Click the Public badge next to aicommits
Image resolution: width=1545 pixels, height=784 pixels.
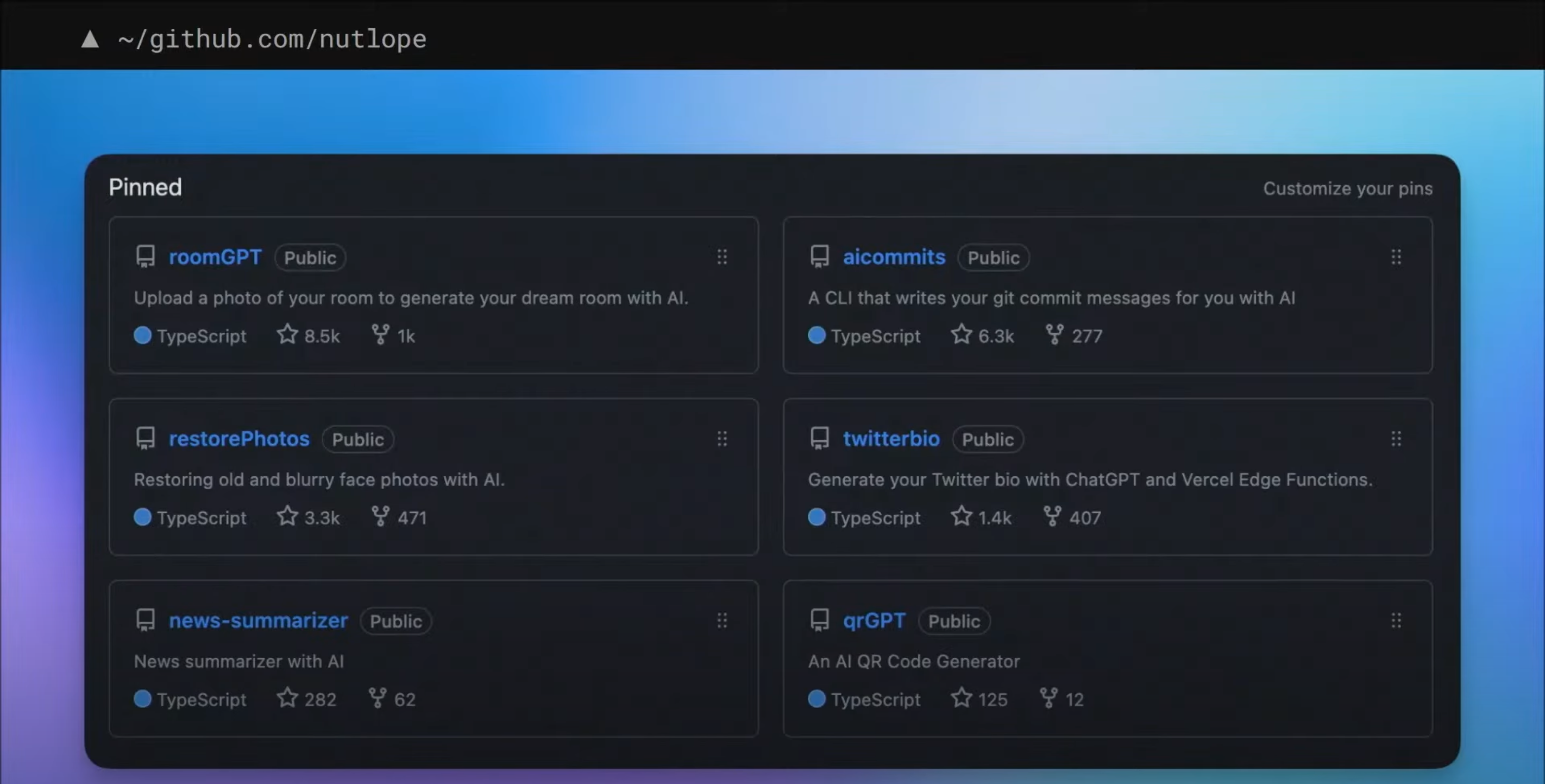pos(993,258)
